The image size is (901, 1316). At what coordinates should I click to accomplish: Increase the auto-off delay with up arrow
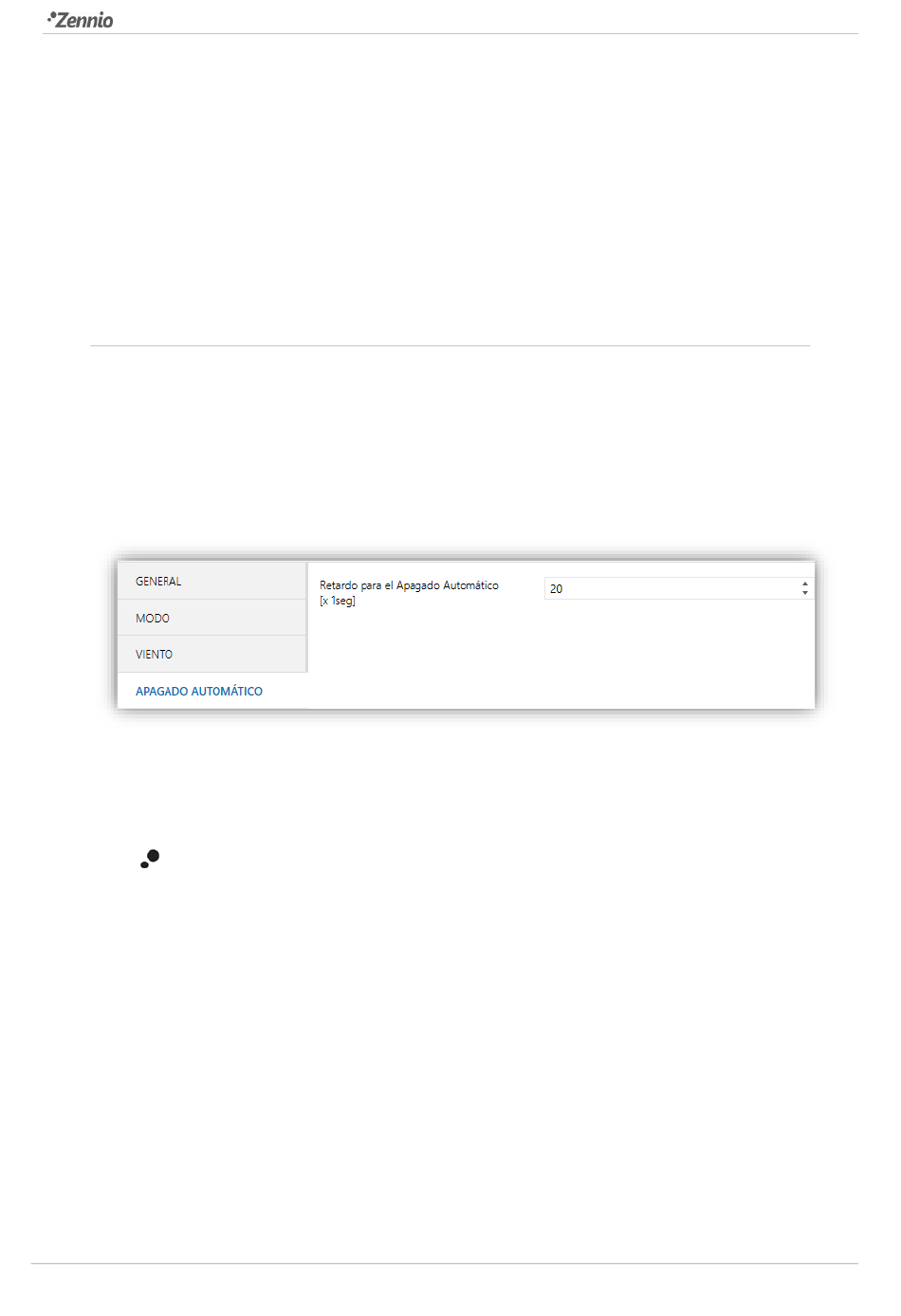click(805, 584)
